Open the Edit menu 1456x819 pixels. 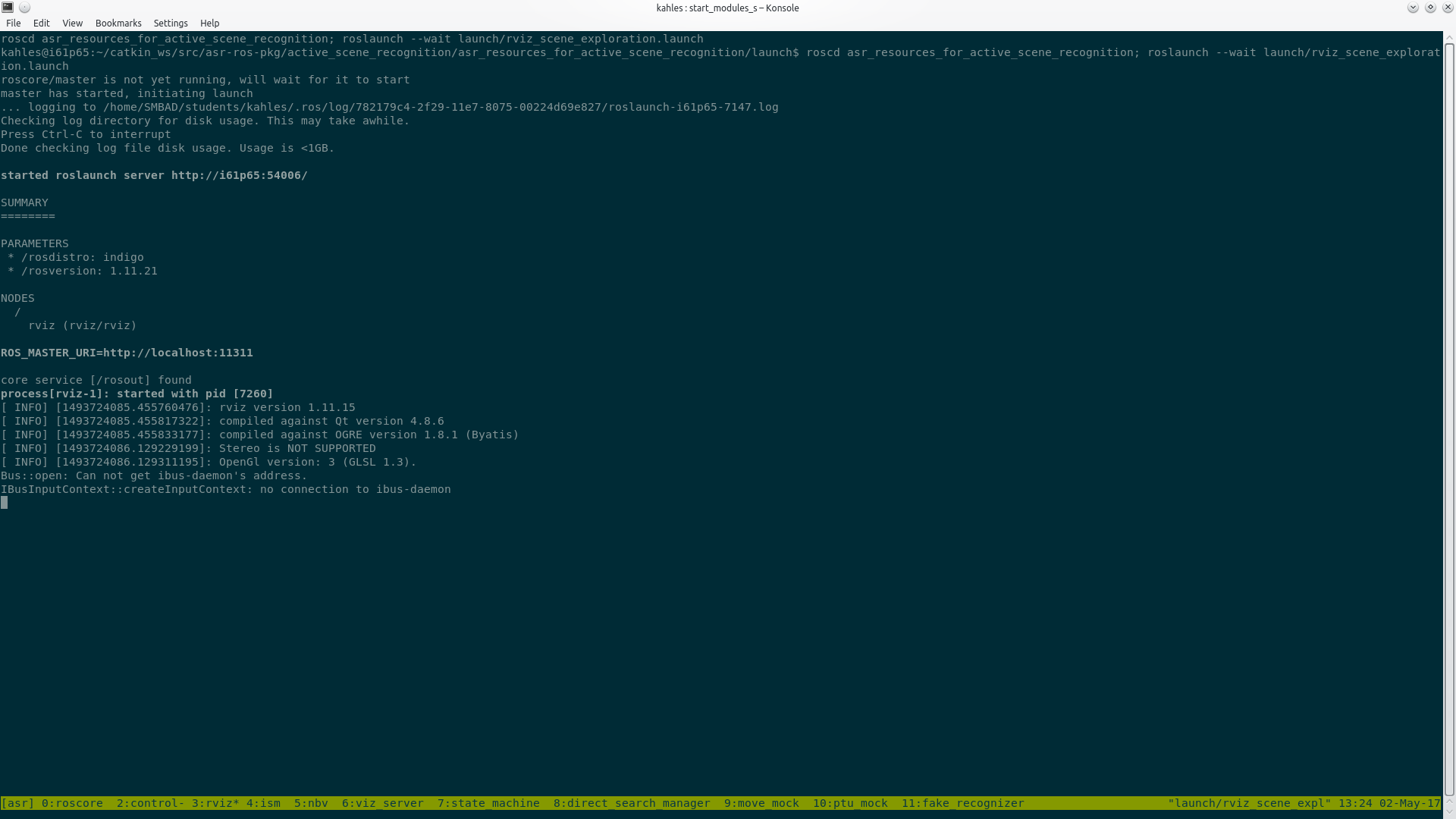click(x=42, y=24)
